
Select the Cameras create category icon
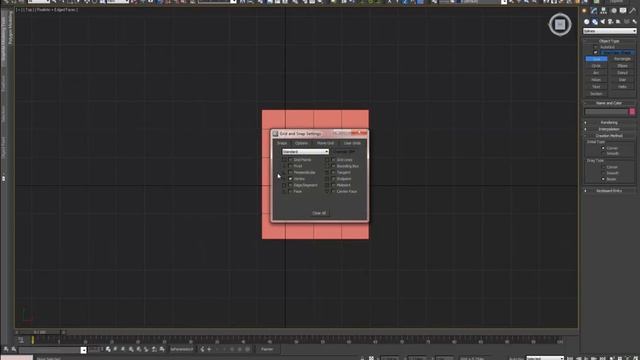(x=611, y=22)
